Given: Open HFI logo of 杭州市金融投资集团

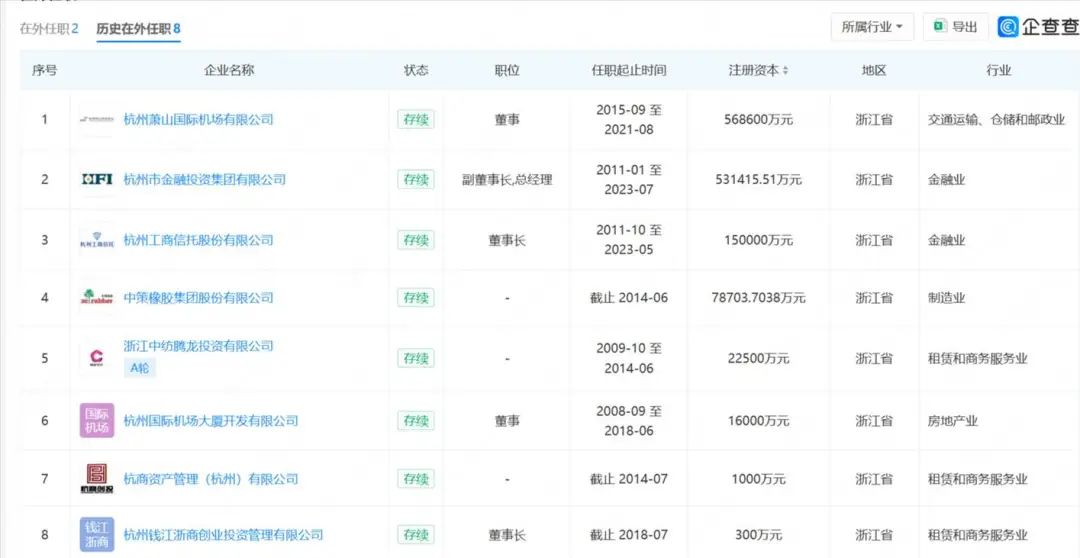Looking at the screenshot, I should 96,180.
